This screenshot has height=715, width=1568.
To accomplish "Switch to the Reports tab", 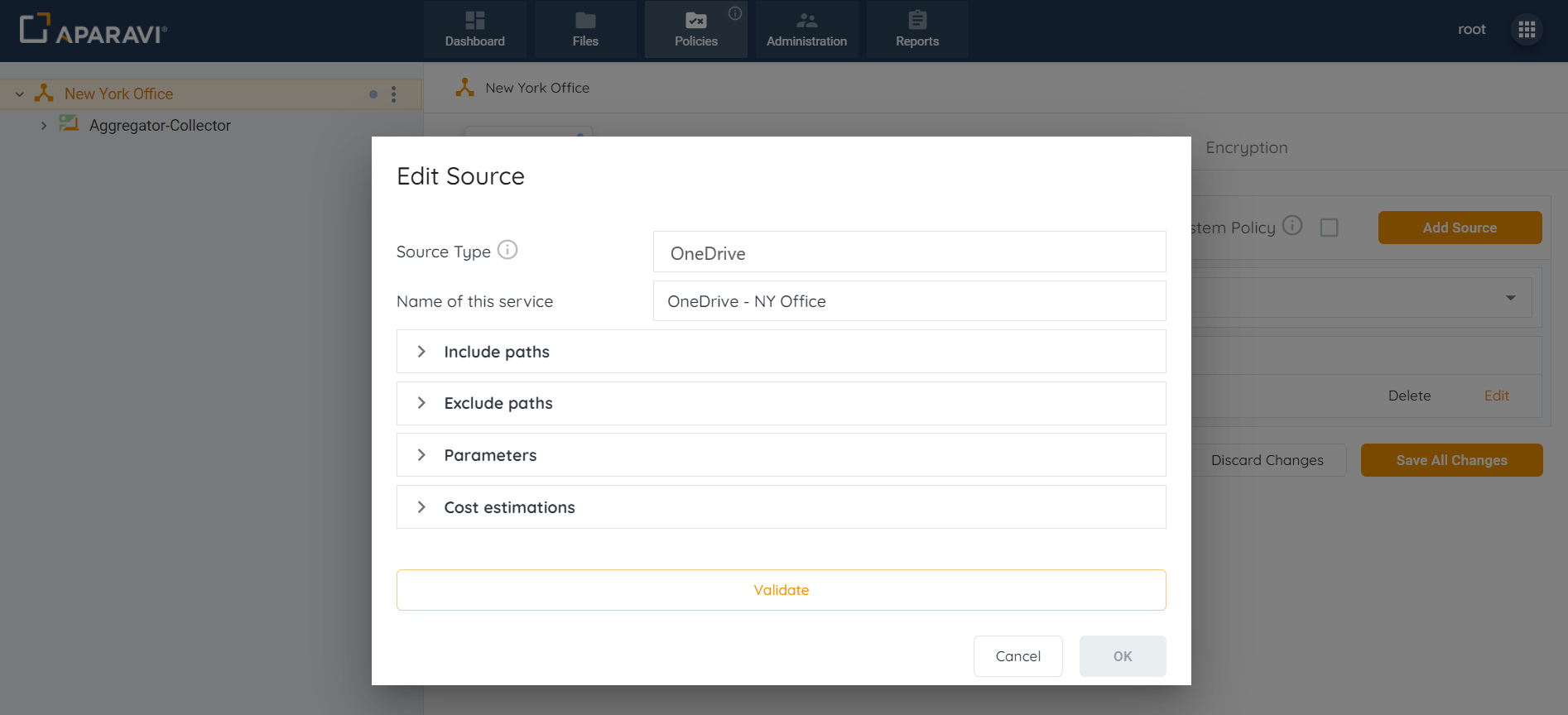I will [916, 30].
